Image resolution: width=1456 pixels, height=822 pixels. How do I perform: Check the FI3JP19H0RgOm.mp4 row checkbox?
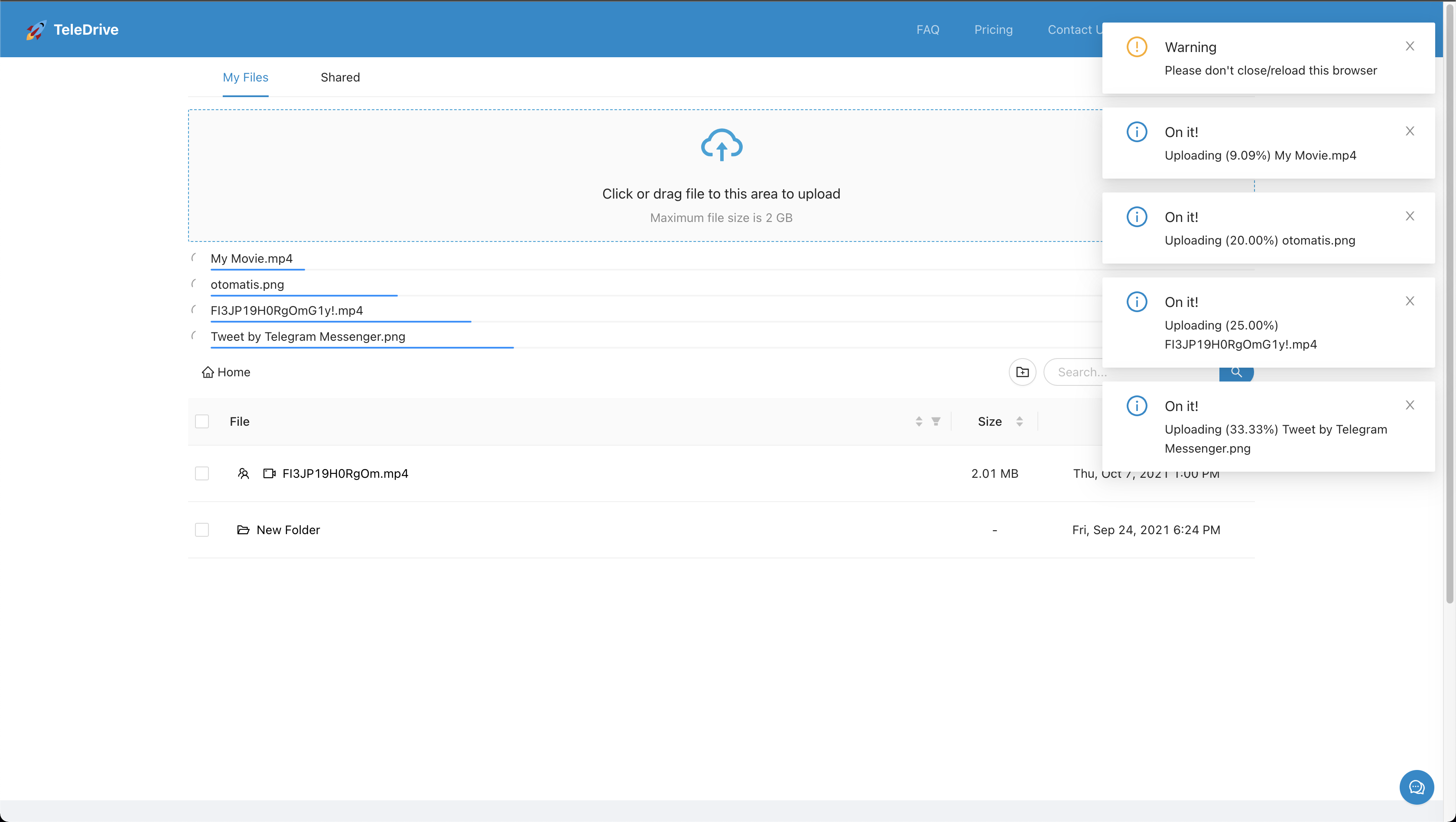tap(202, 473)
